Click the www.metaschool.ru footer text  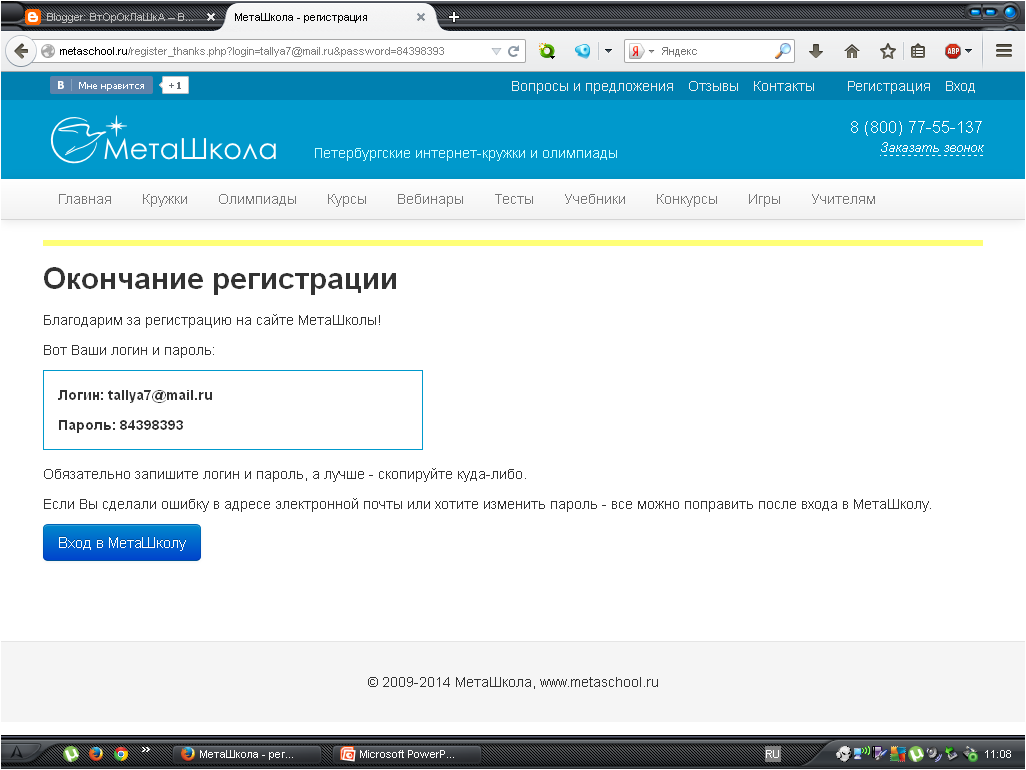(x=599, y=682)
